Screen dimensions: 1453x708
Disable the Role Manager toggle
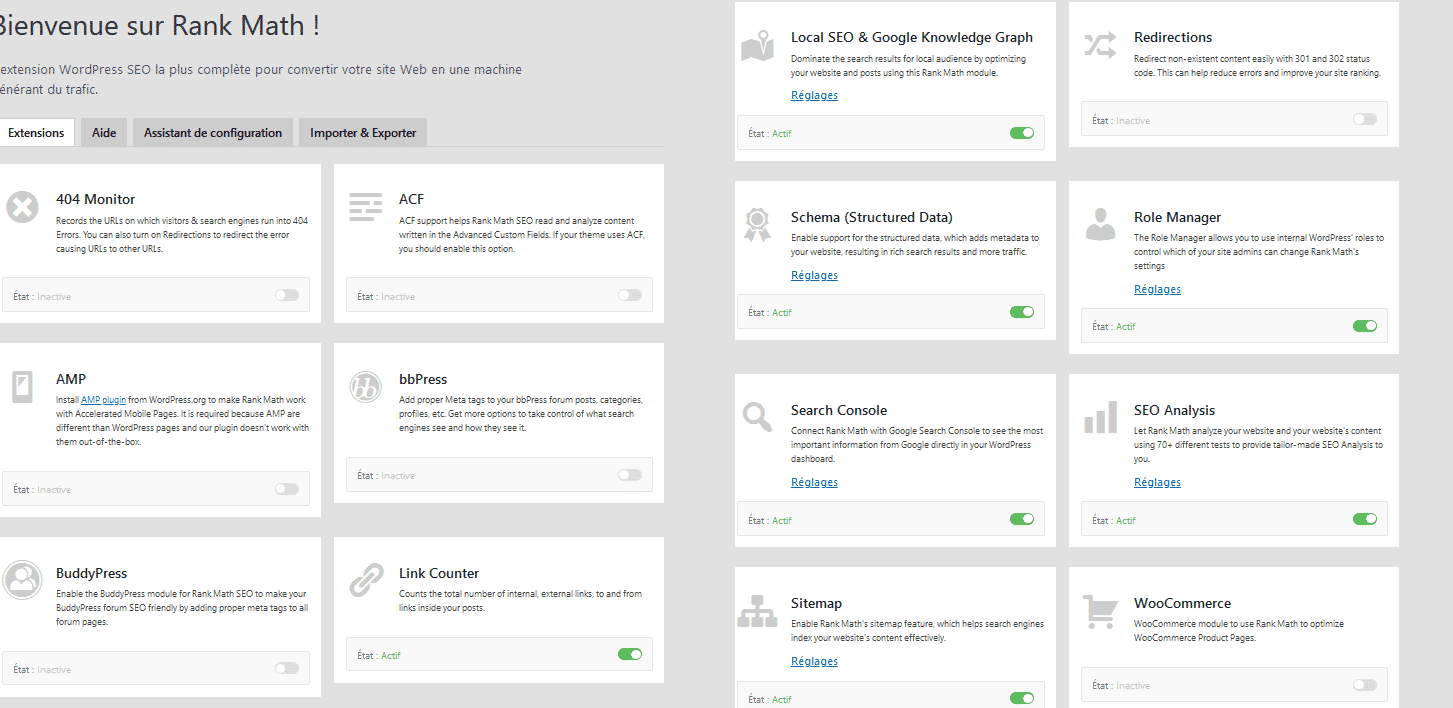pyautogui.click(x=1364, y=326)
